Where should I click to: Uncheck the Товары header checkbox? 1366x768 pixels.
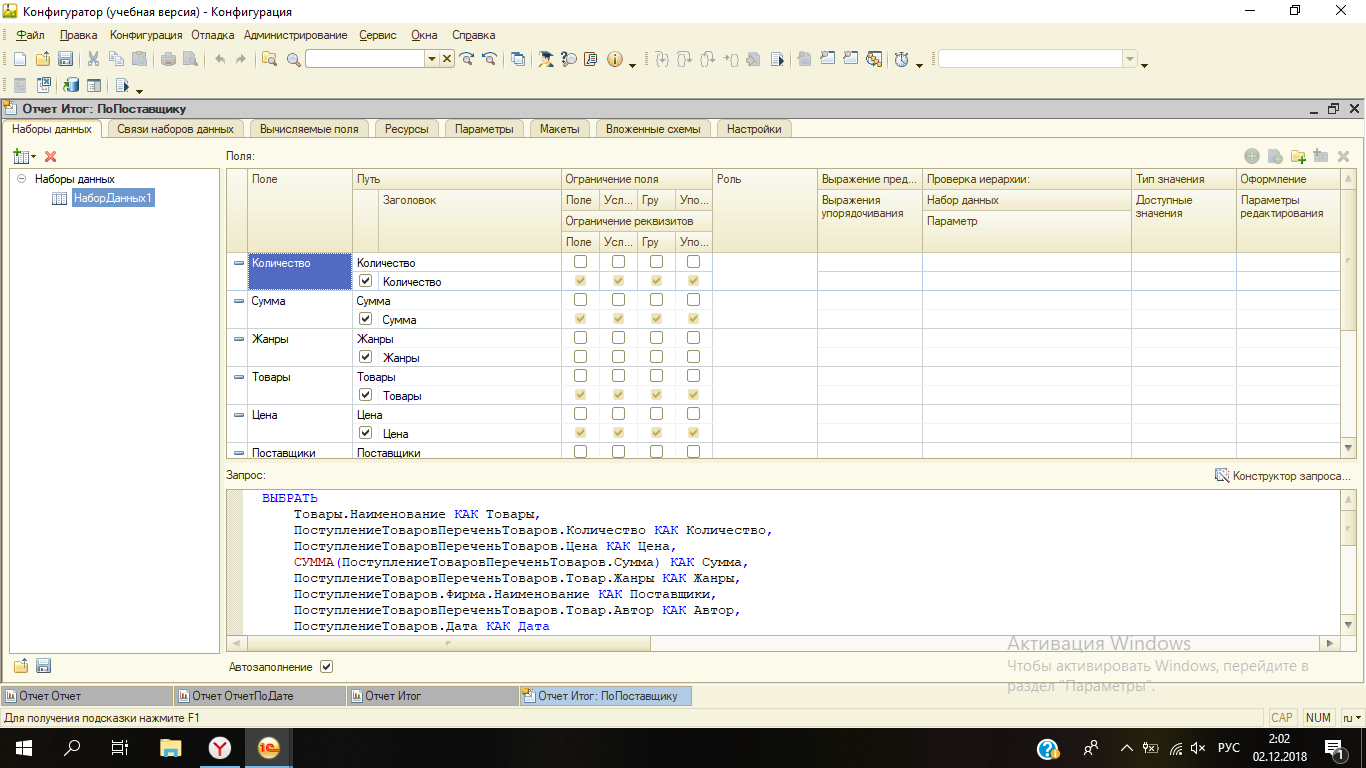click(365, 396)
